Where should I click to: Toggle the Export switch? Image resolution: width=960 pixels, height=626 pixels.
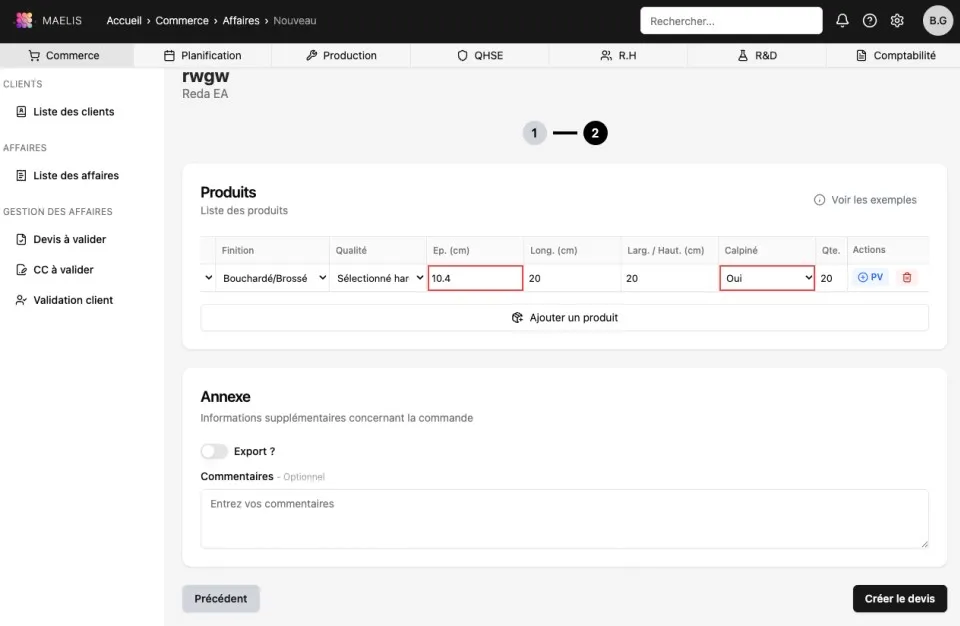pyautogui.click(x=214, y=452)
